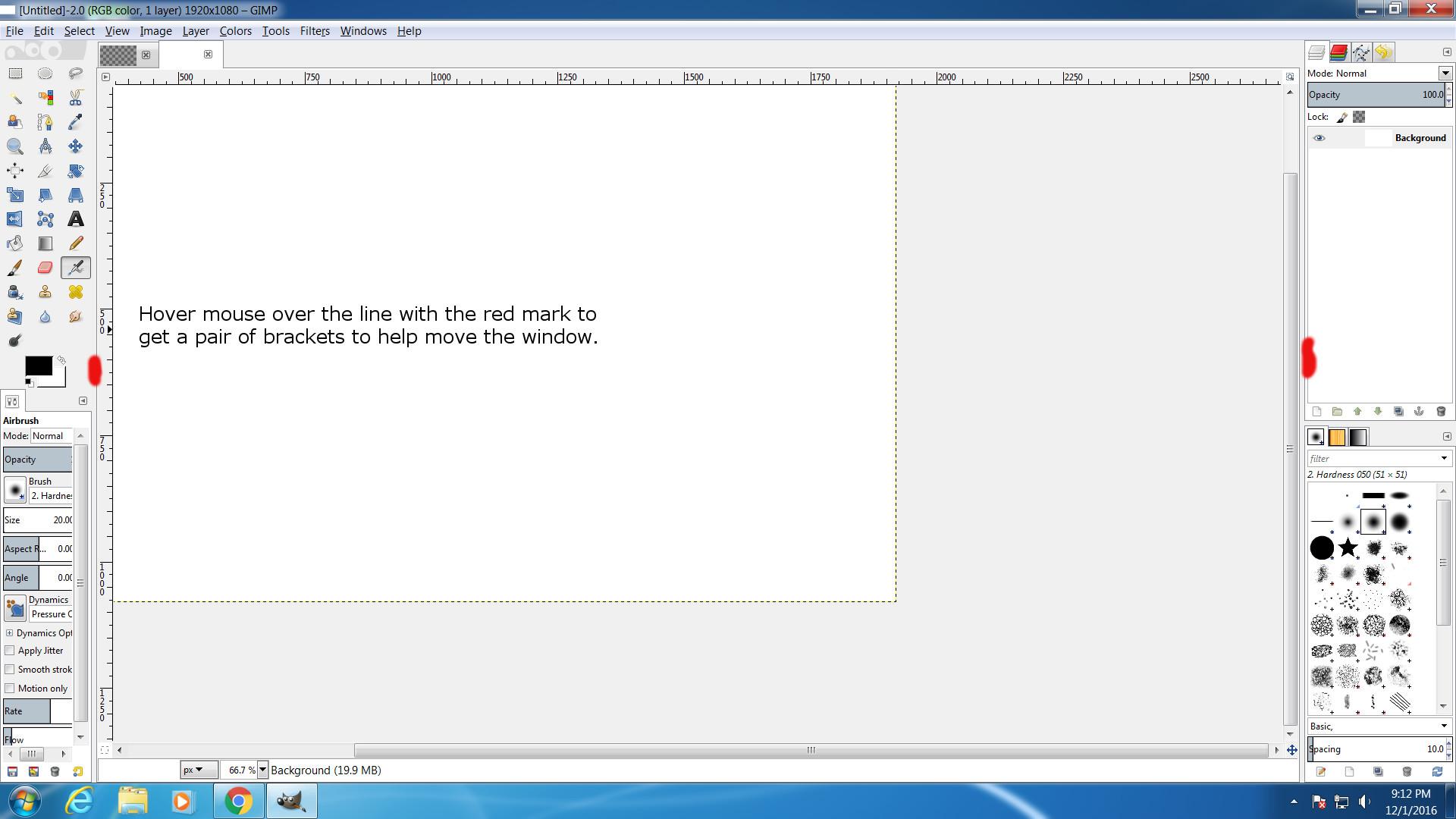Select the Pencil tool

tap(75, 243)
